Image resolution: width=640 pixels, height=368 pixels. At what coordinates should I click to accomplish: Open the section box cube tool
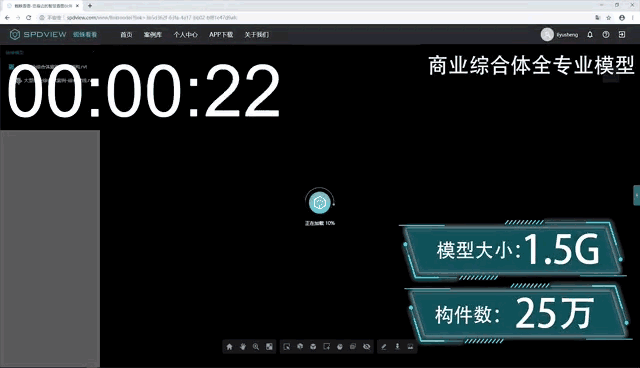(x=313, y=347)
